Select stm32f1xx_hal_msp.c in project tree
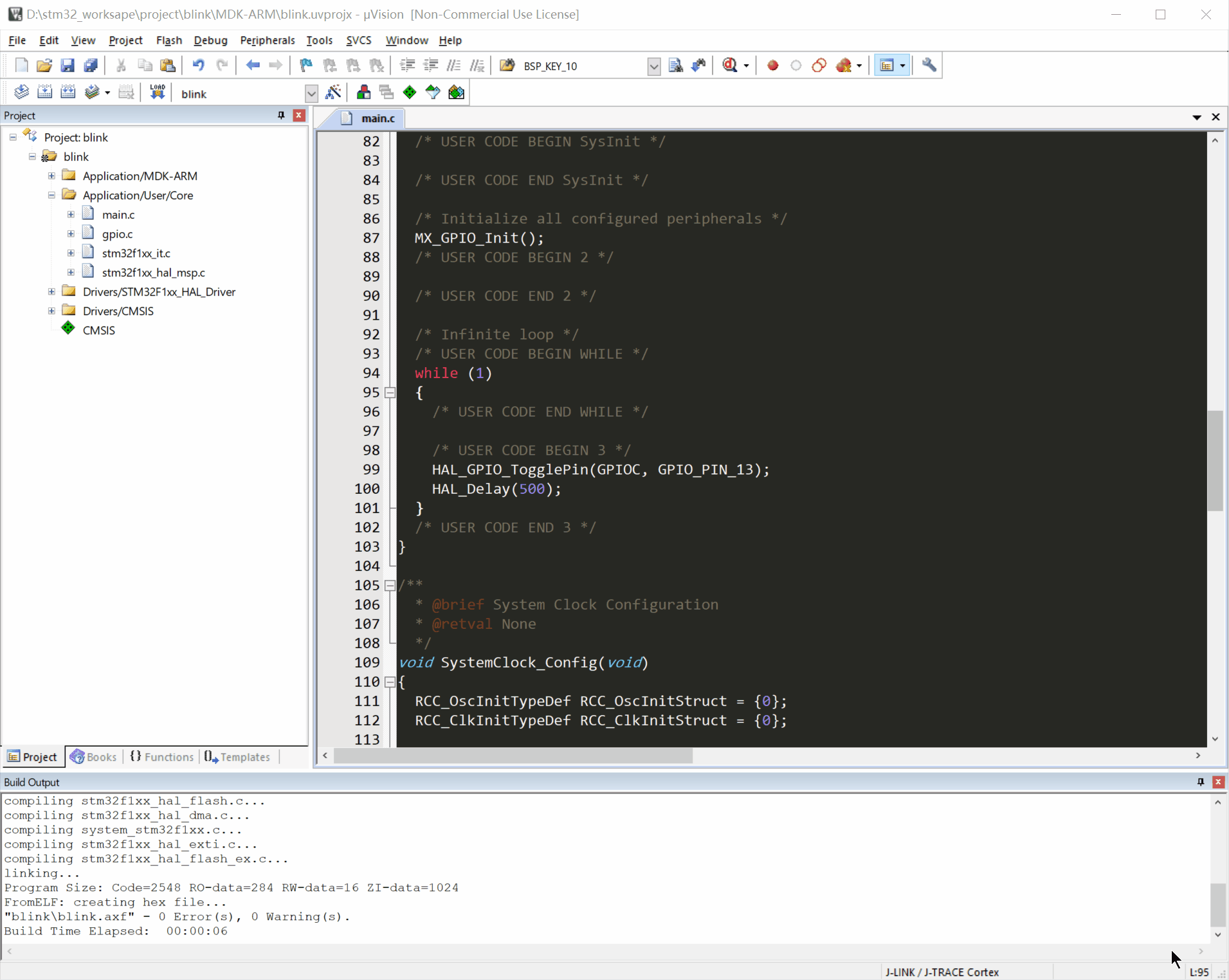The height and width of the screenshot is (980, 1229). [x=153, y=272]
